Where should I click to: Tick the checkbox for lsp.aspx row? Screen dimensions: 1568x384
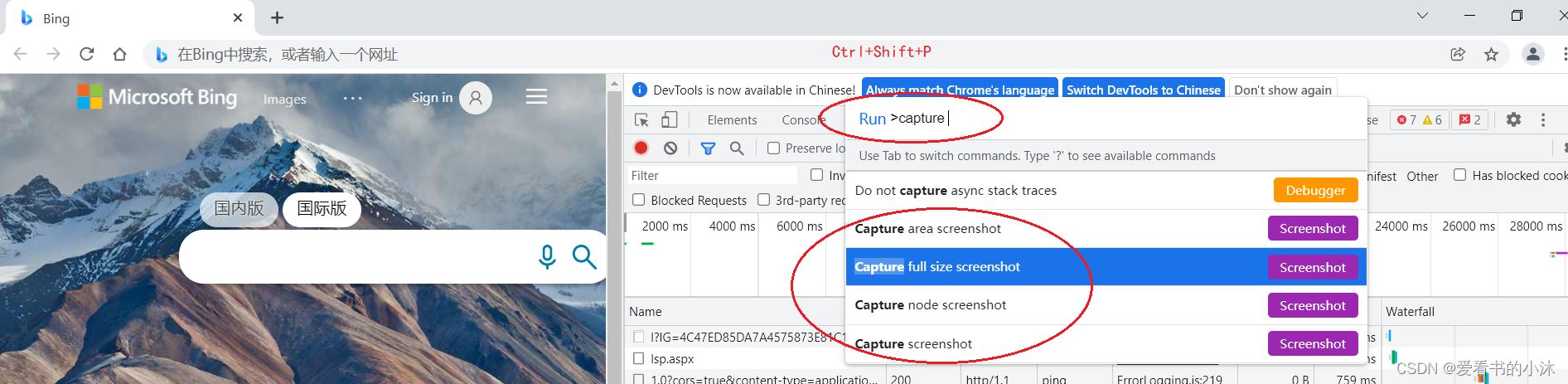point(638,358)
